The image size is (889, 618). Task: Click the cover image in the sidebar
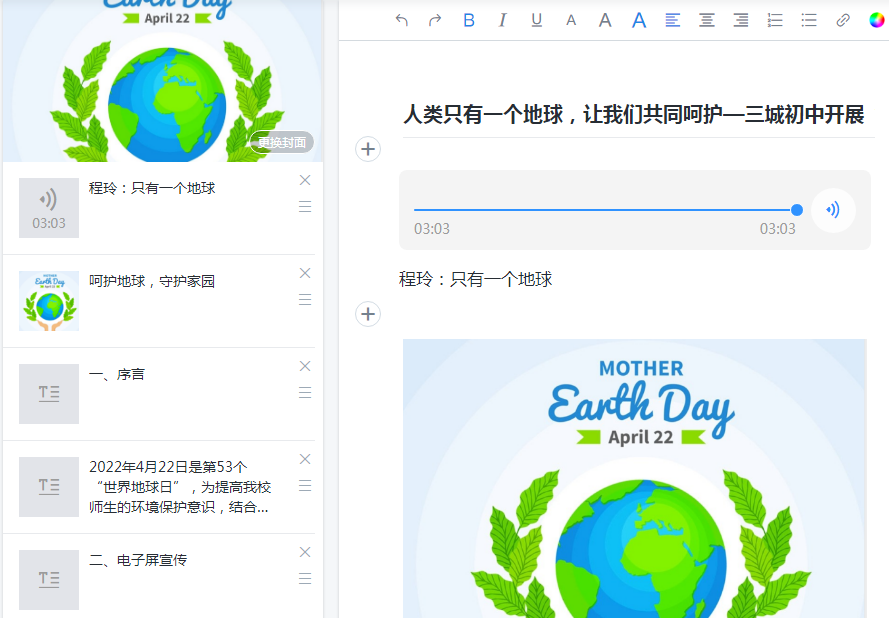(163, 79)
